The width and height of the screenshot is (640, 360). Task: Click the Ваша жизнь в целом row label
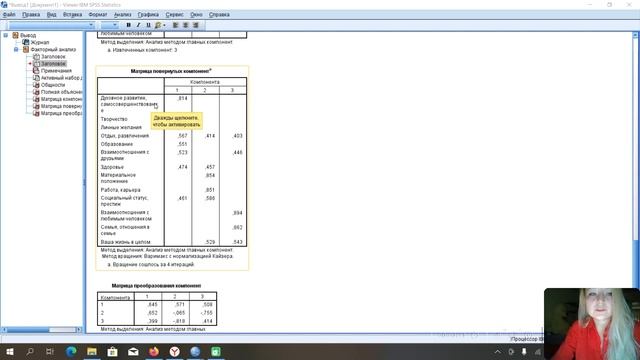(x=125, y=242)
